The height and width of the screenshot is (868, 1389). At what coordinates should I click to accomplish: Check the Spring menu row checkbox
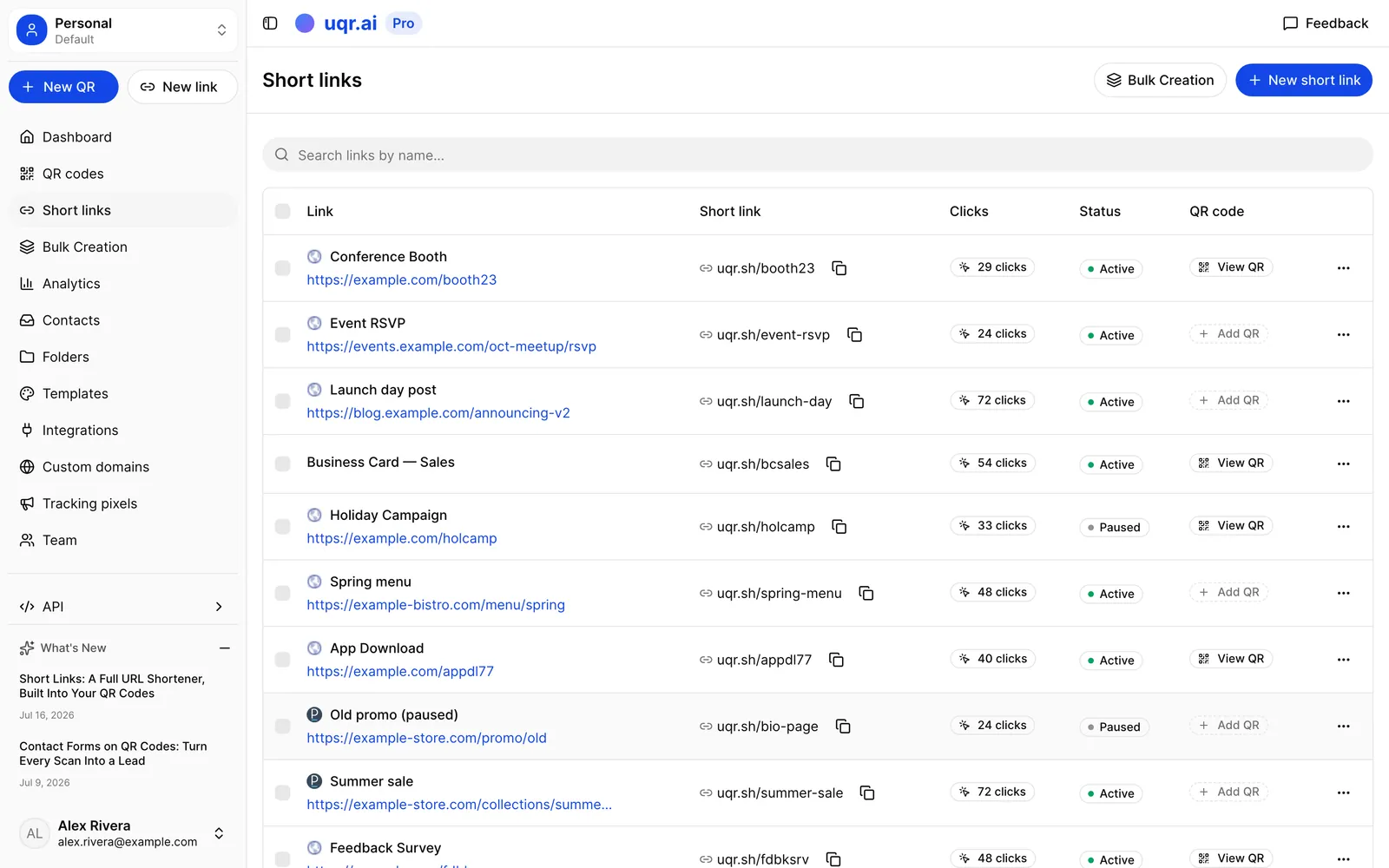pyautogui.click(x=283, y=594)
